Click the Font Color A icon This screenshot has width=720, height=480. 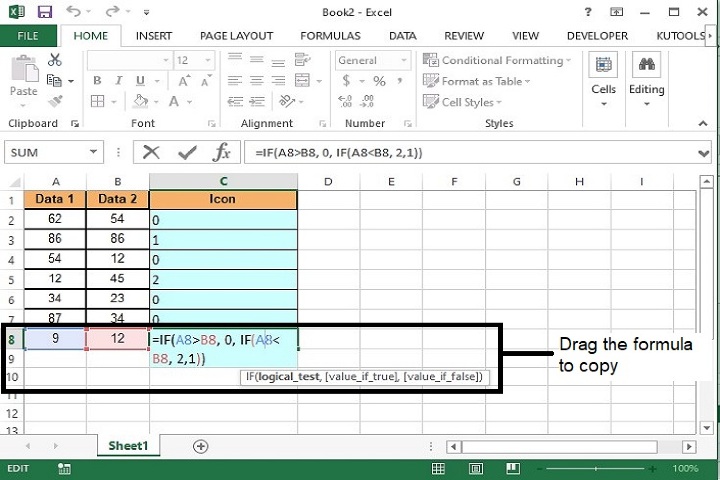(174, 101)
